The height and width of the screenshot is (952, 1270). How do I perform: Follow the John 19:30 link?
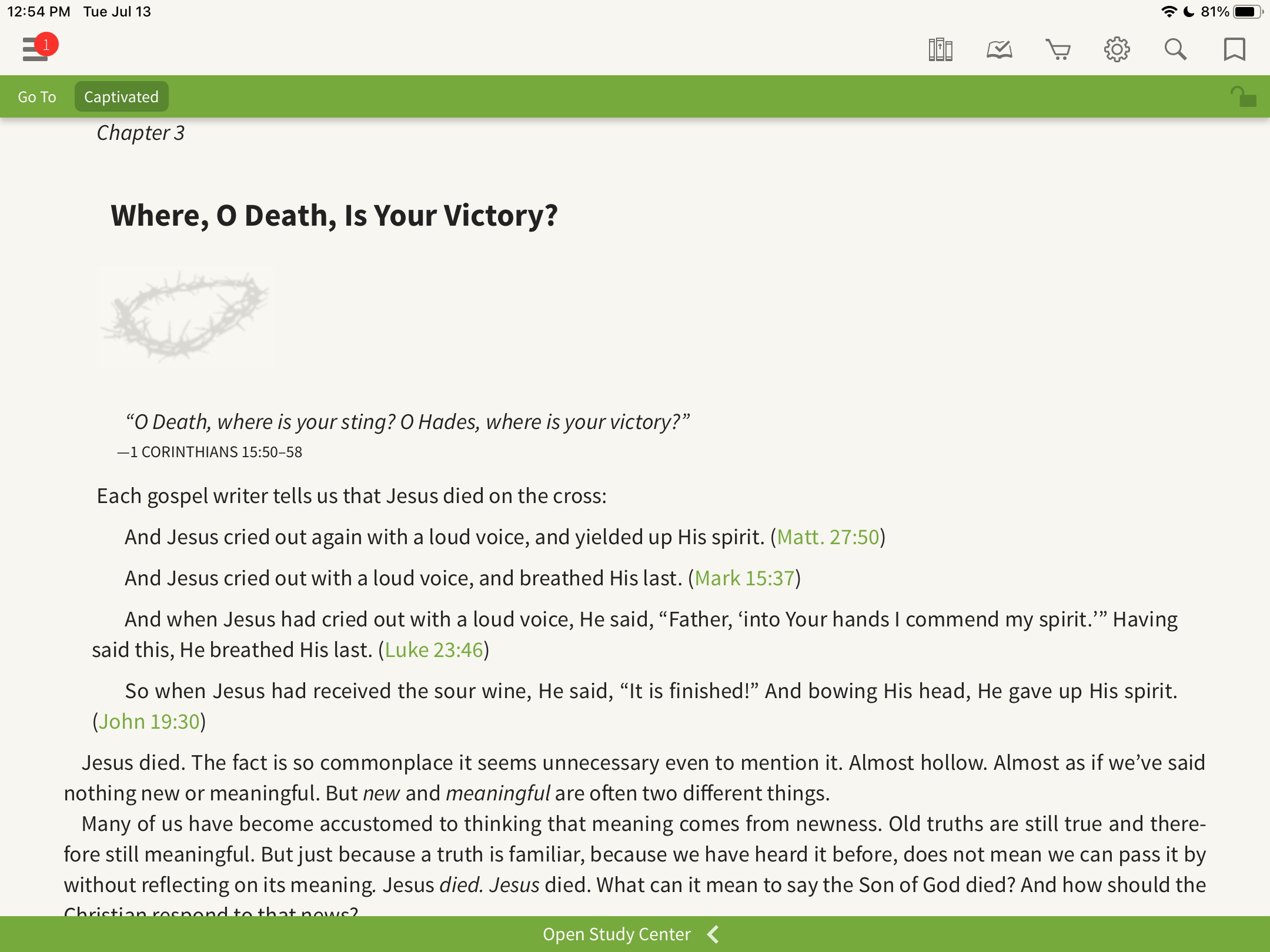tap(149, 722)
